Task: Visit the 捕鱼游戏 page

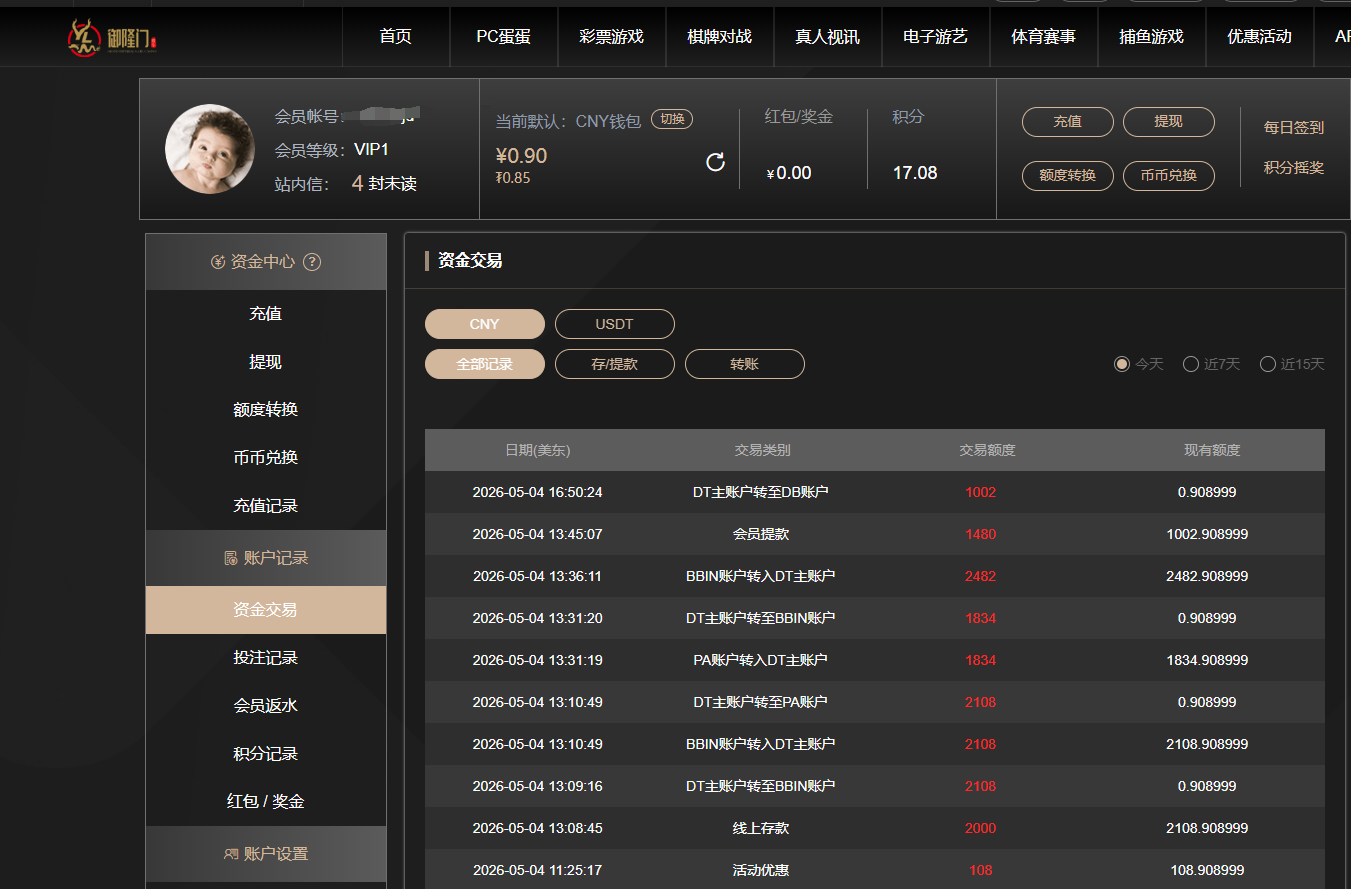Action: (1152, 37)
